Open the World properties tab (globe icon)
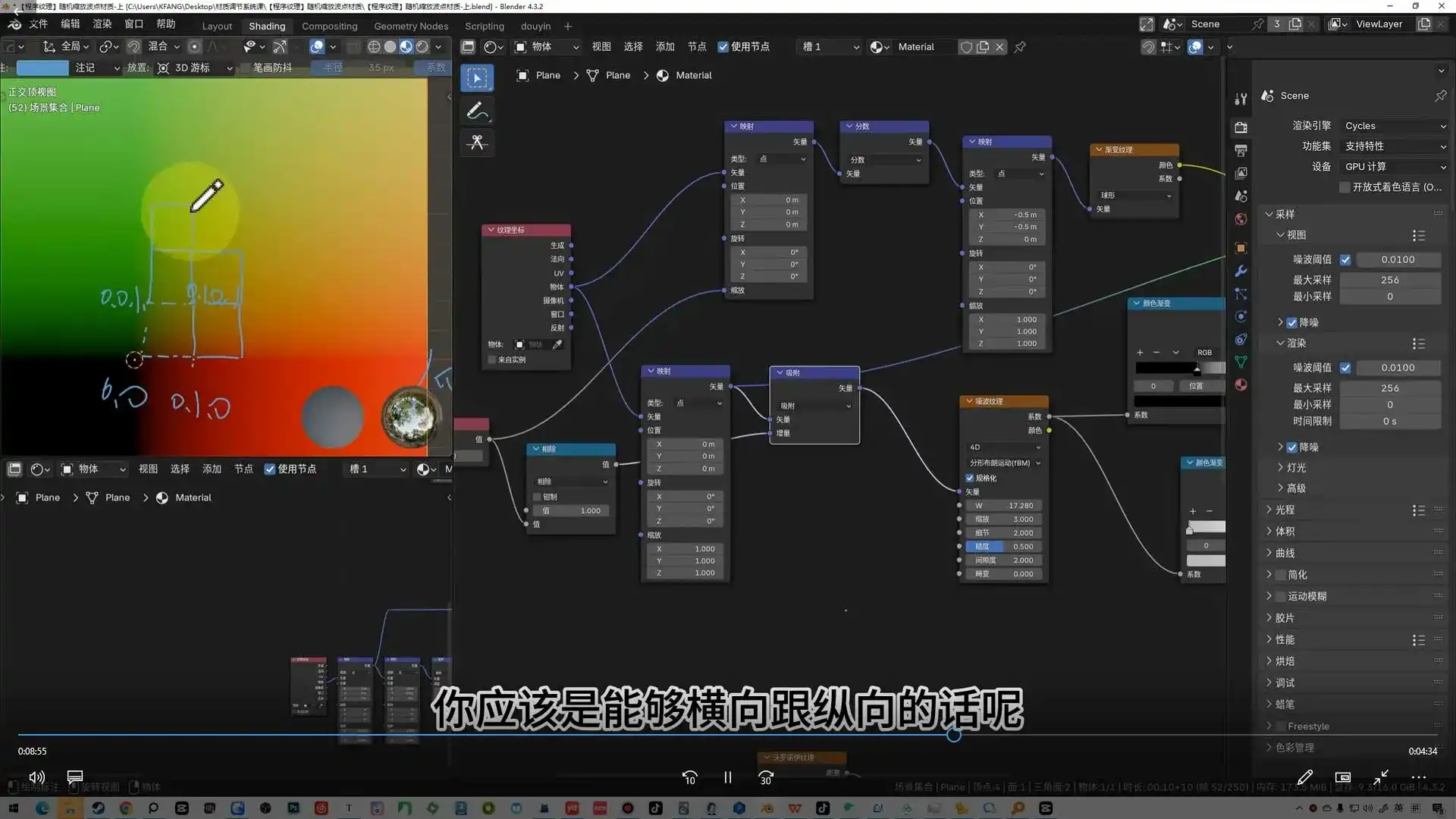Screen dimensions: 1456x819 [1241, 219]
